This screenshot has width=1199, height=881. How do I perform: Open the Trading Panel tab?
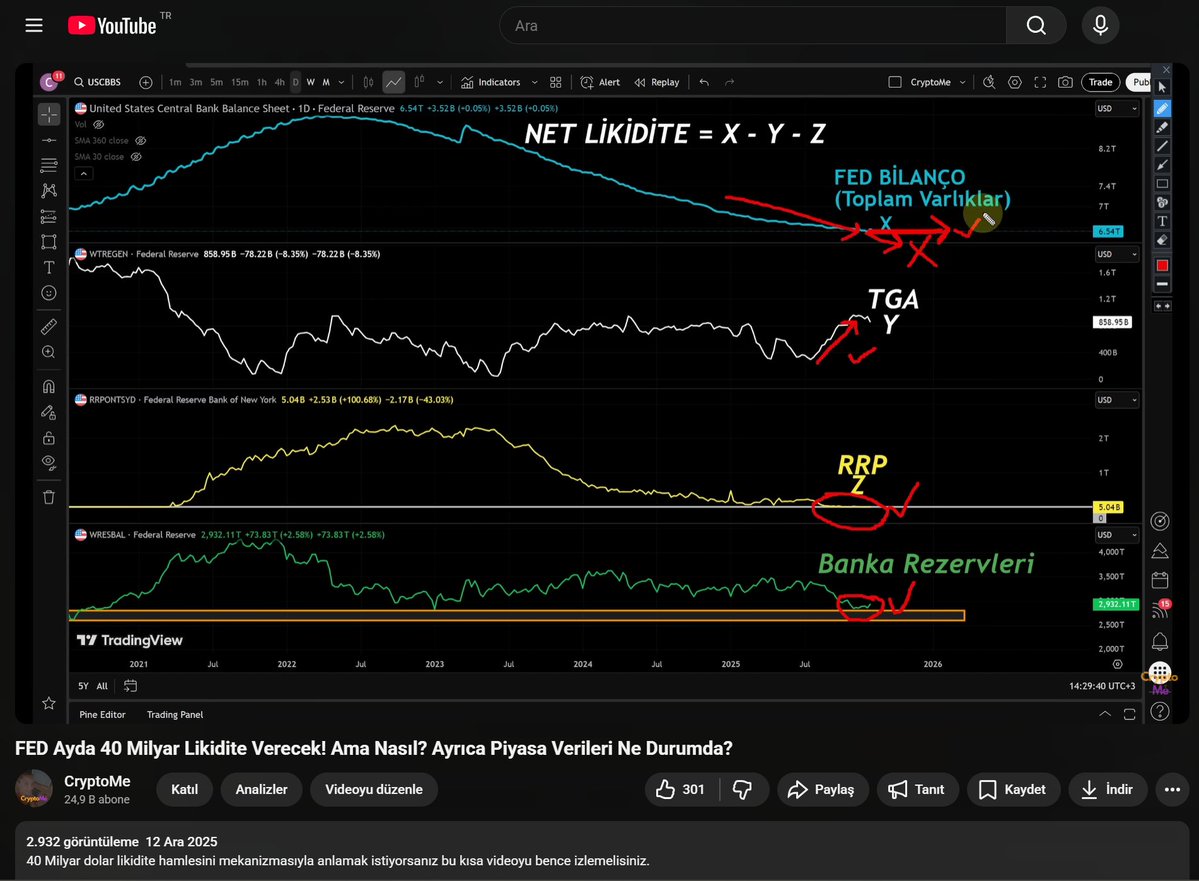[175, 715]
